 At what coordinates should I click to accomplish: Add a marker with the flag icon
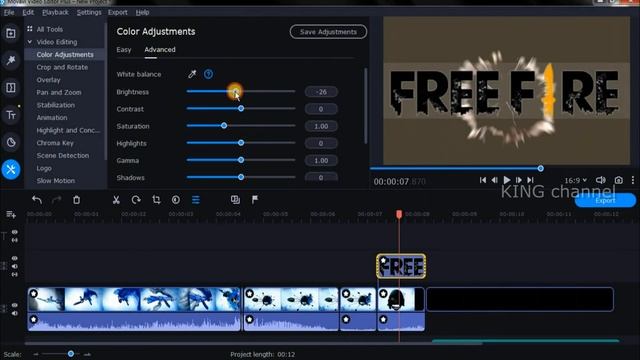coord(255,200)
